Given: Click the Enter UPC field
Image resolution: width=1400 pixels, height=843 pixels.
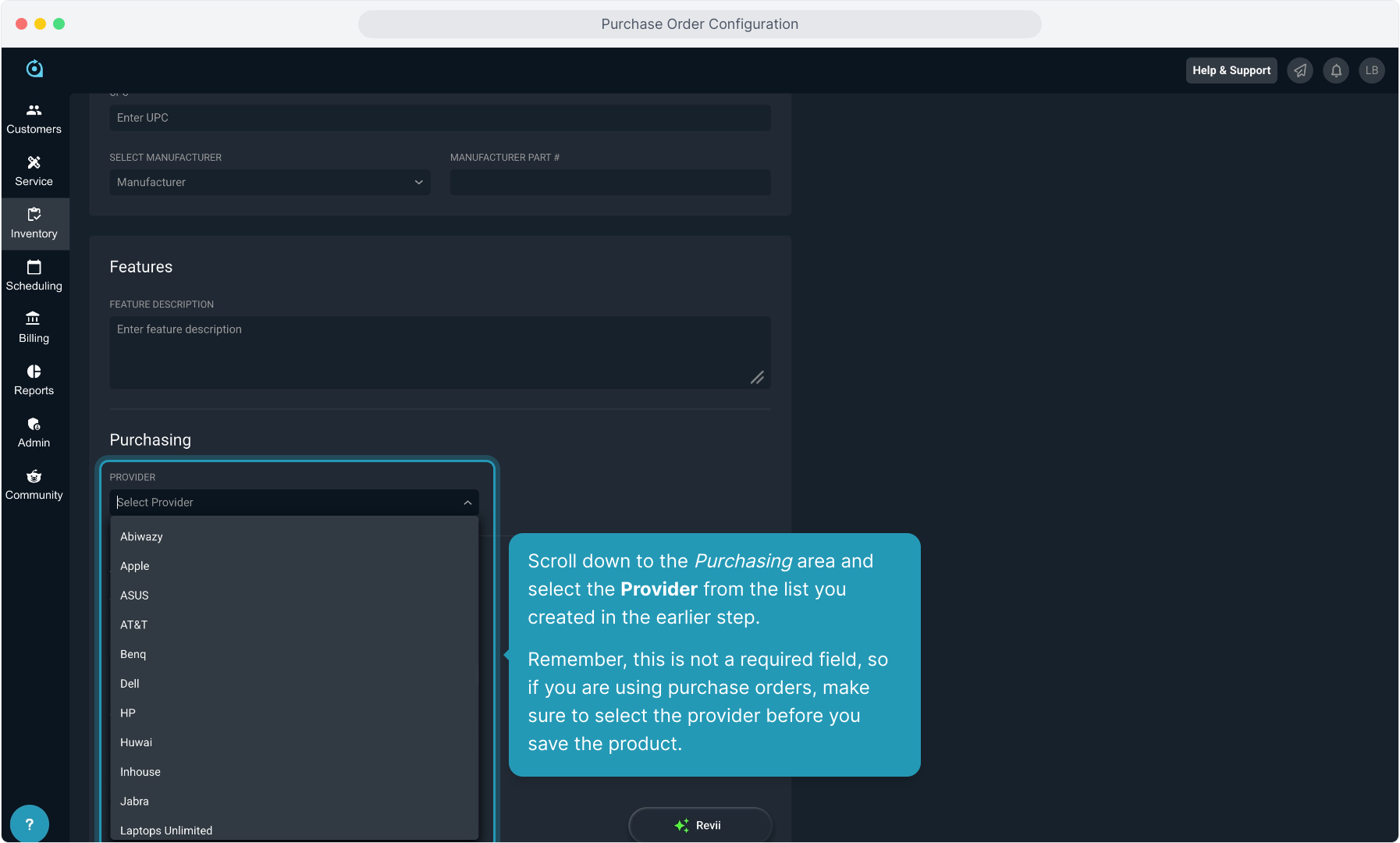Looking at the screenshot, I should pos(440,118).
